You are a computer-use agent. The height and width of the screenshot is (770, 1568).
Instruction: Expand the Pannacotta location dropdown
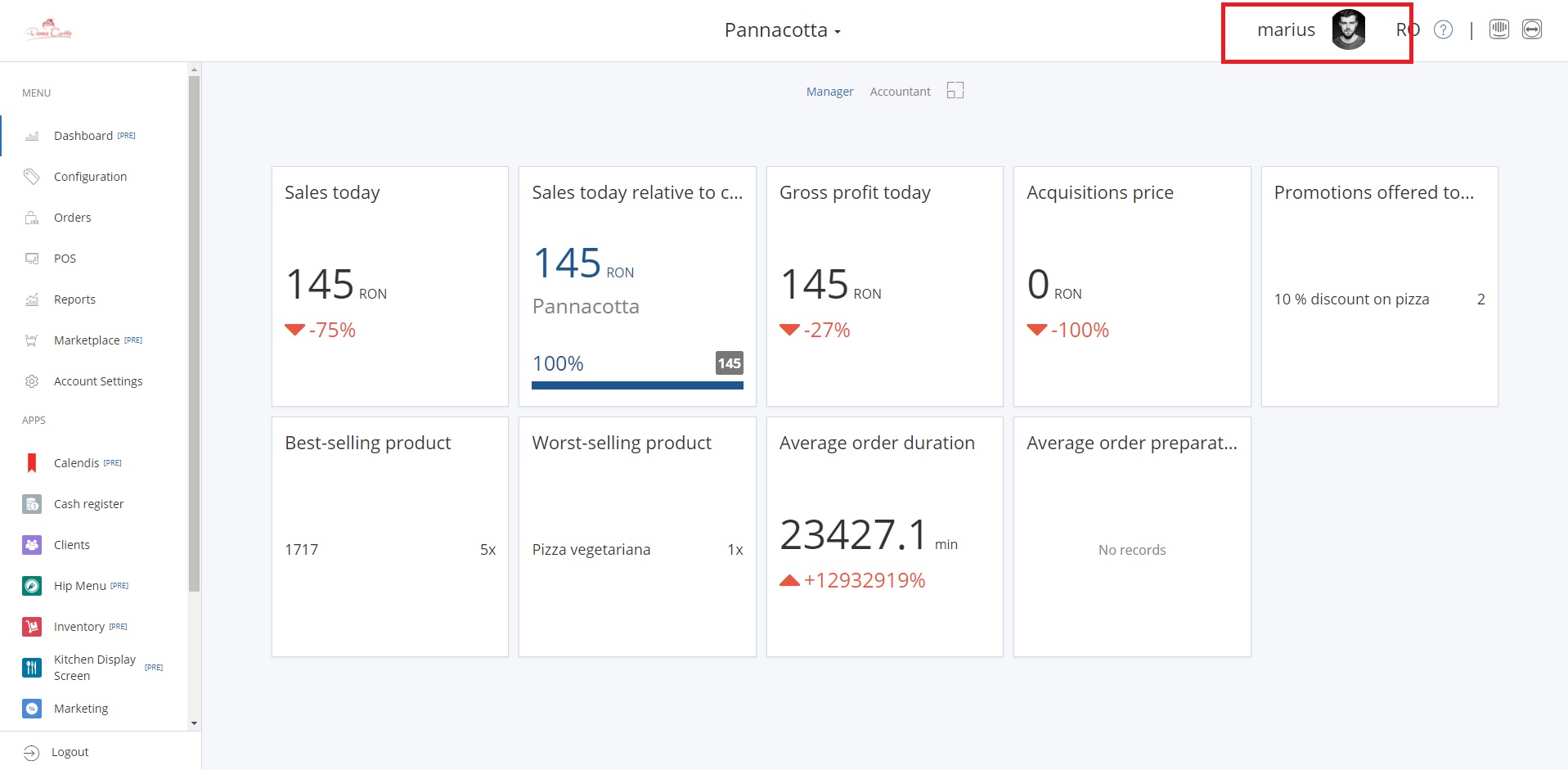(782, 31)
